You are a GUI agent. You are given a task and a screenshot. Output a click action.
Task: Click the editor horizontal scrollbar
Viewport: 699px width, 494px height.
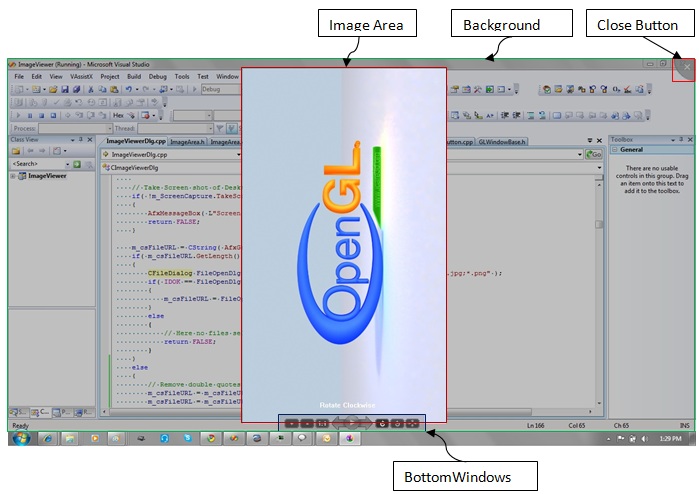point(489,412)
